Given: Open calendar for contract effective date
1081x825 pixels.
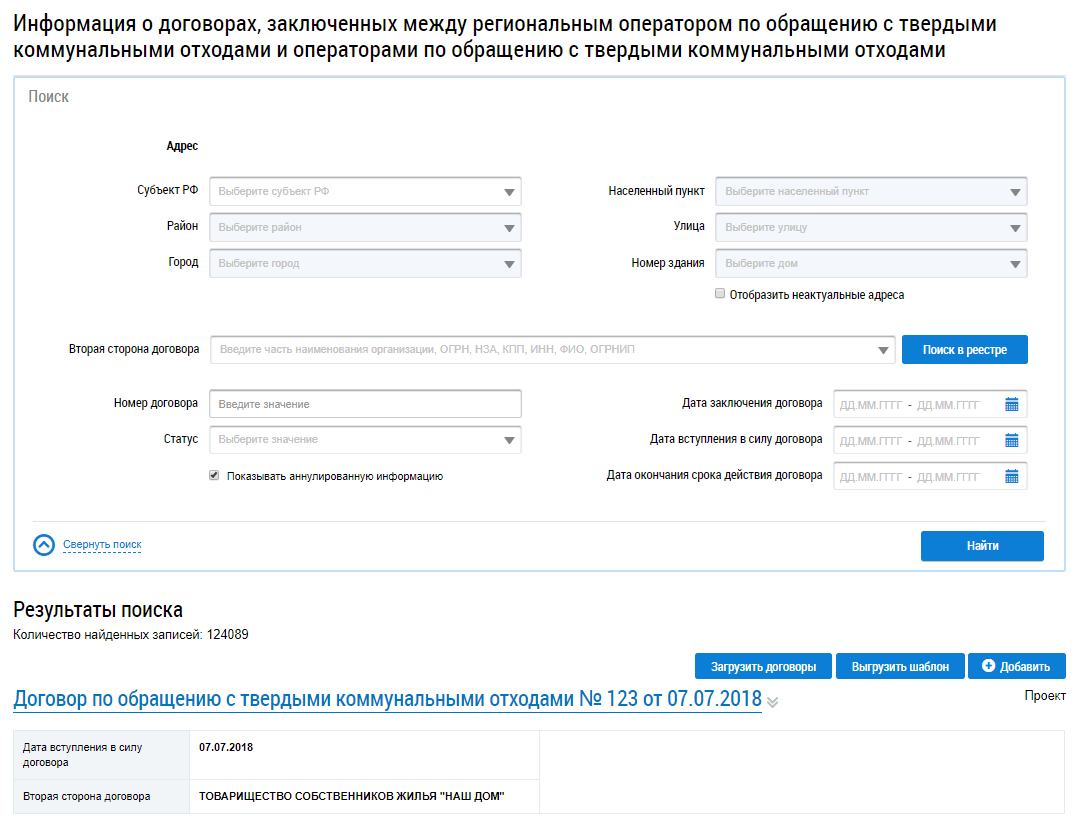Looking at the screenshot, I should coord(1011,440).
